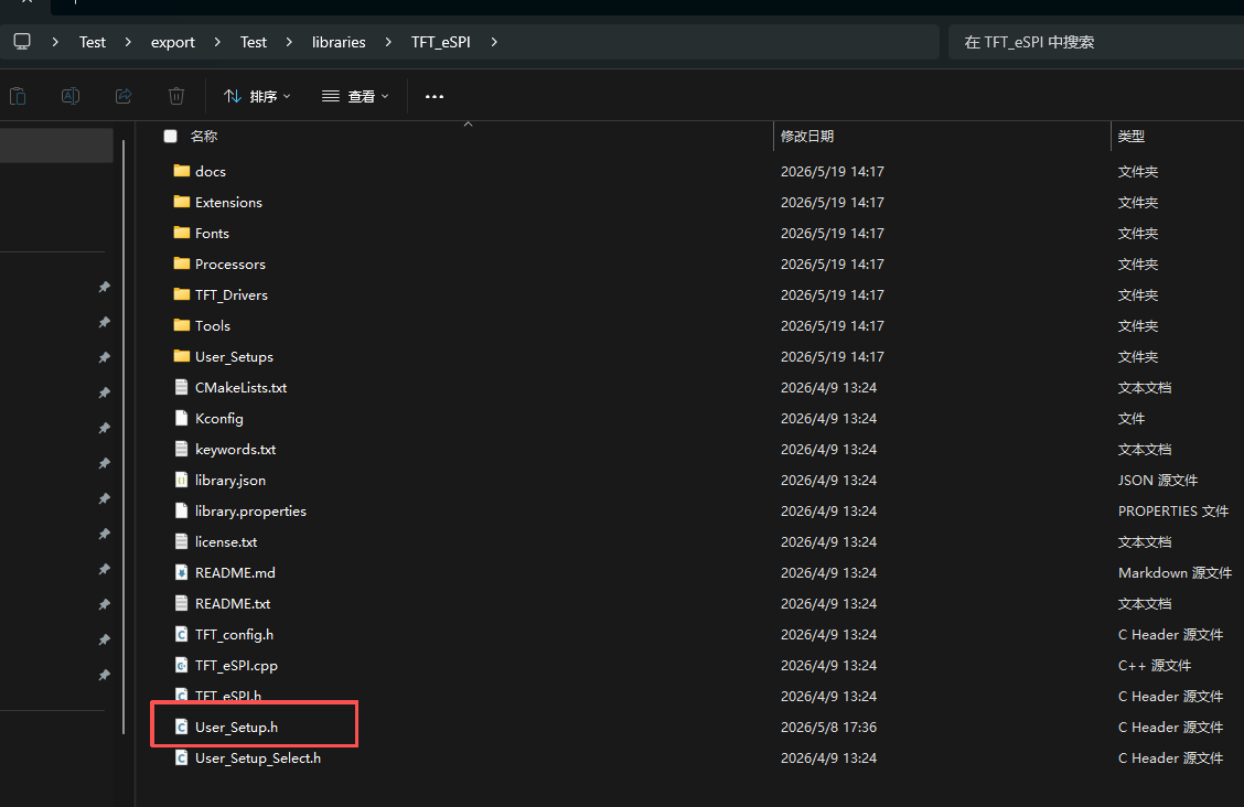Click the Kconfig file icon
1244x807 pixels.
pos(181,418)
